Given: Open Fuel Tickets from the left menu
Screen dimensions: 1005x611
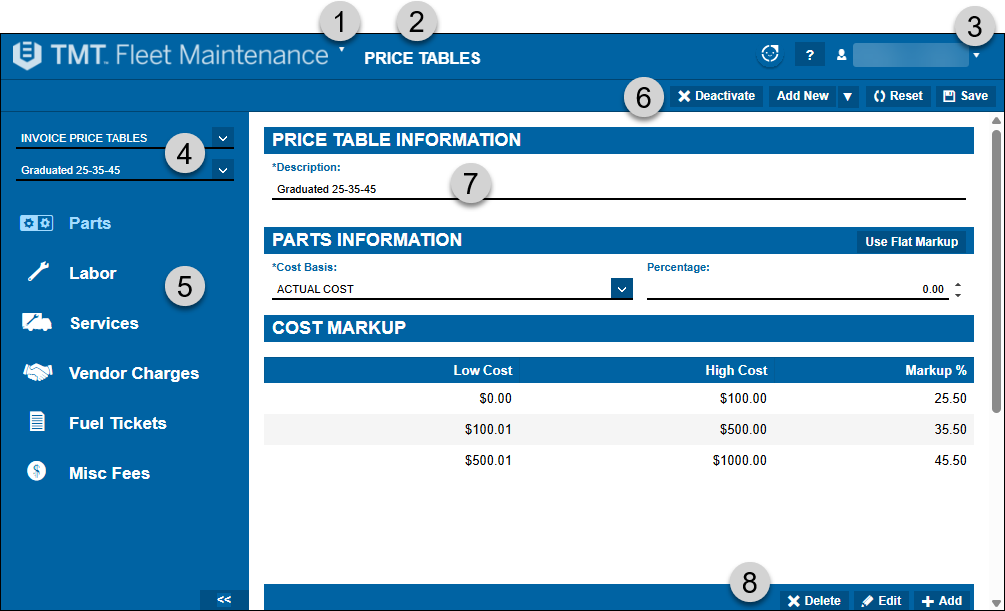Looking at the screenshot, I should pyautogui.click(x=36, y=423).
